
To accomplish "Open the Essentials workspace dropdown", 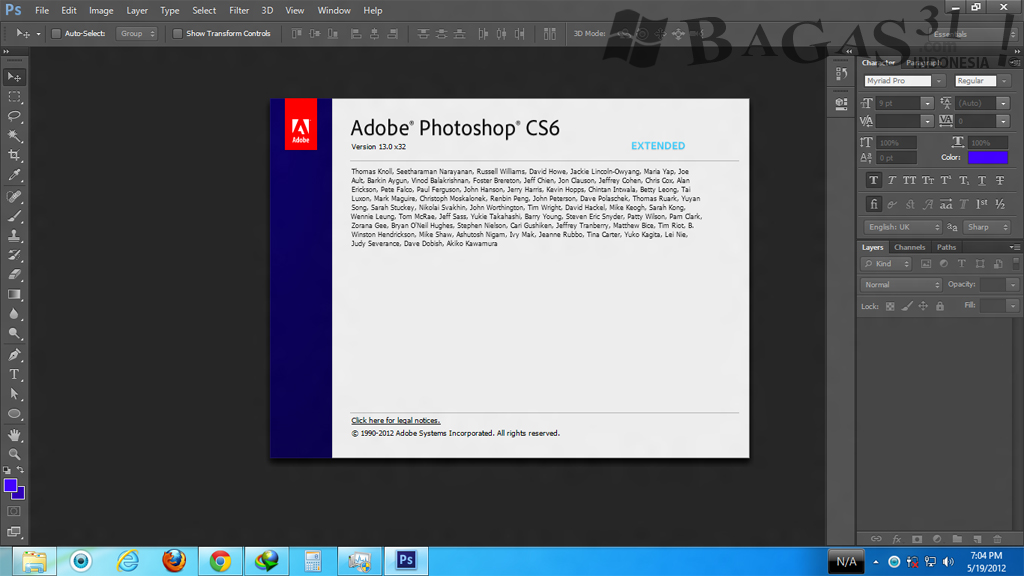I will [972, 34].
